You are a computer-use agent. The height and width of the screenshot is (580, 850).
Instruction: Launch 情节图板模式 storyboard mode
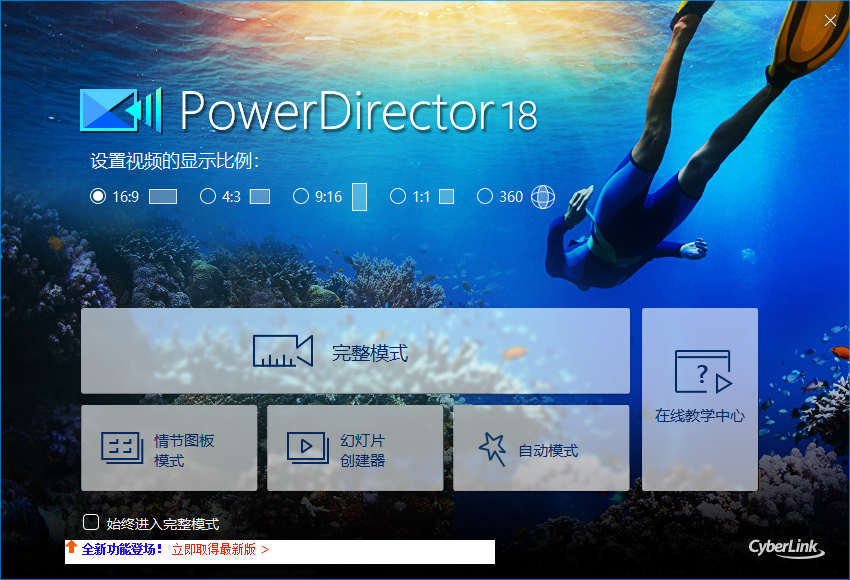(169, 448)
